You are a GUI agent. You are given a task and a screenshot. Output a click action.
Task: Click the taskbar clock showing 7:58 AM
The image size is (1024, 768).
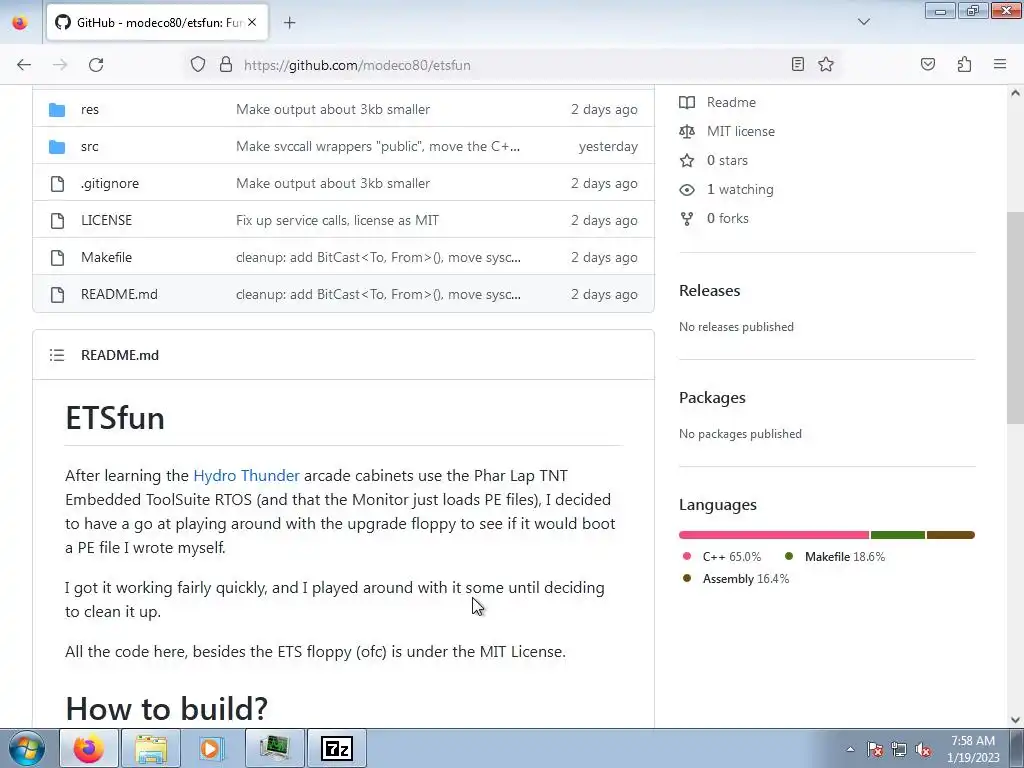click(x=973, y=749)
